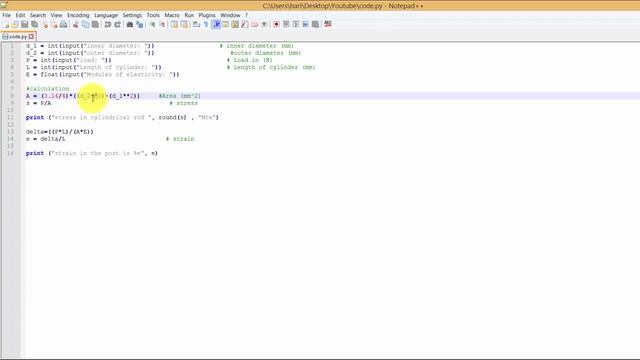Click the Close All toolbar icon
This screenshot has height=360, width=640.
point(54,24)
